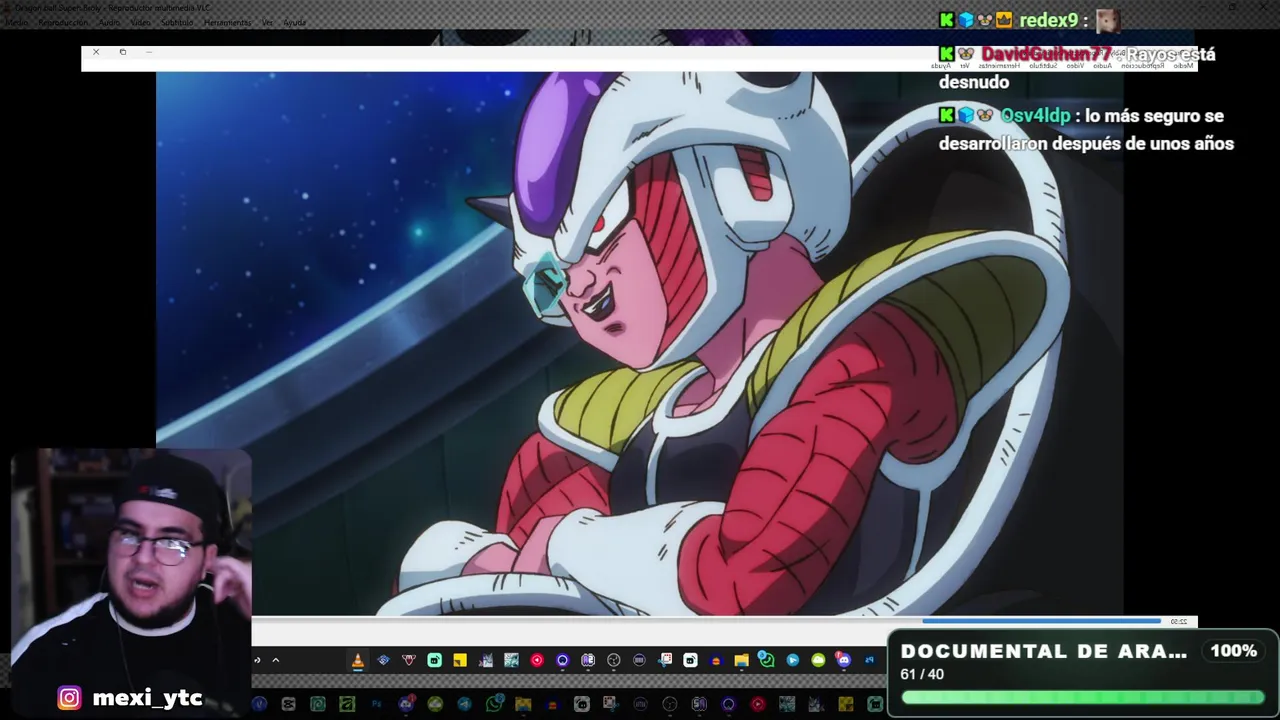Open the dark aperture circle icon in upper taskbar row
This screenshot has height=720, width=1280.
[613, 660]
